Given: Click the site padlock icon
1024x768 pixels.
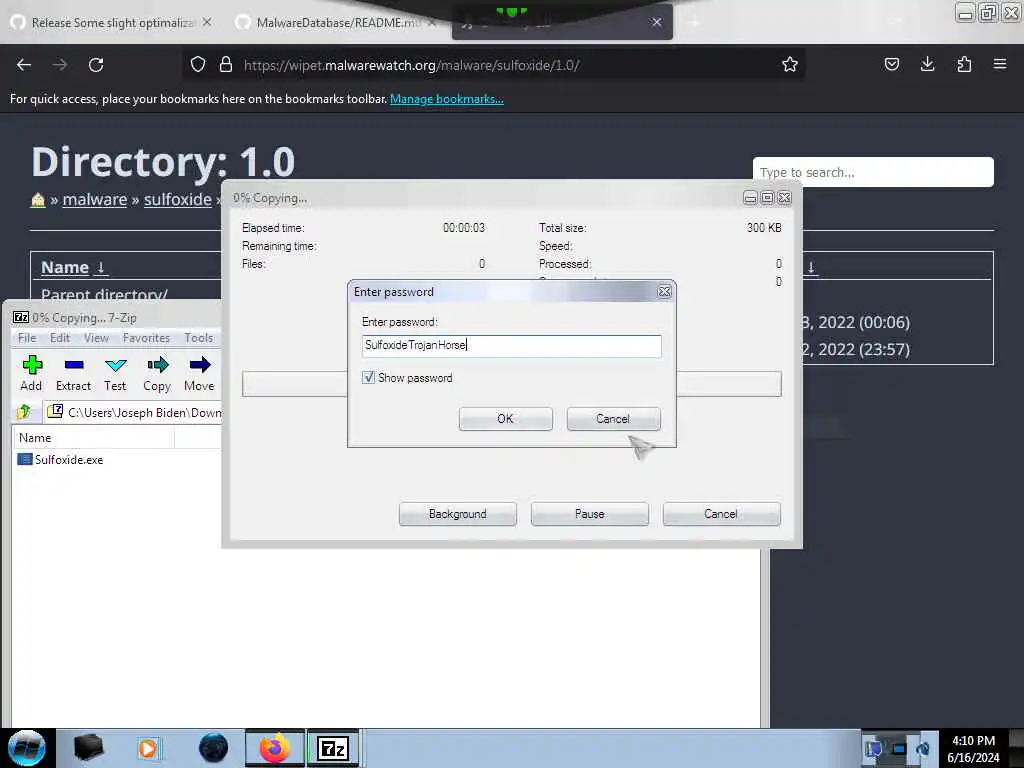Looking at the screenshot, I should point(226,65).
